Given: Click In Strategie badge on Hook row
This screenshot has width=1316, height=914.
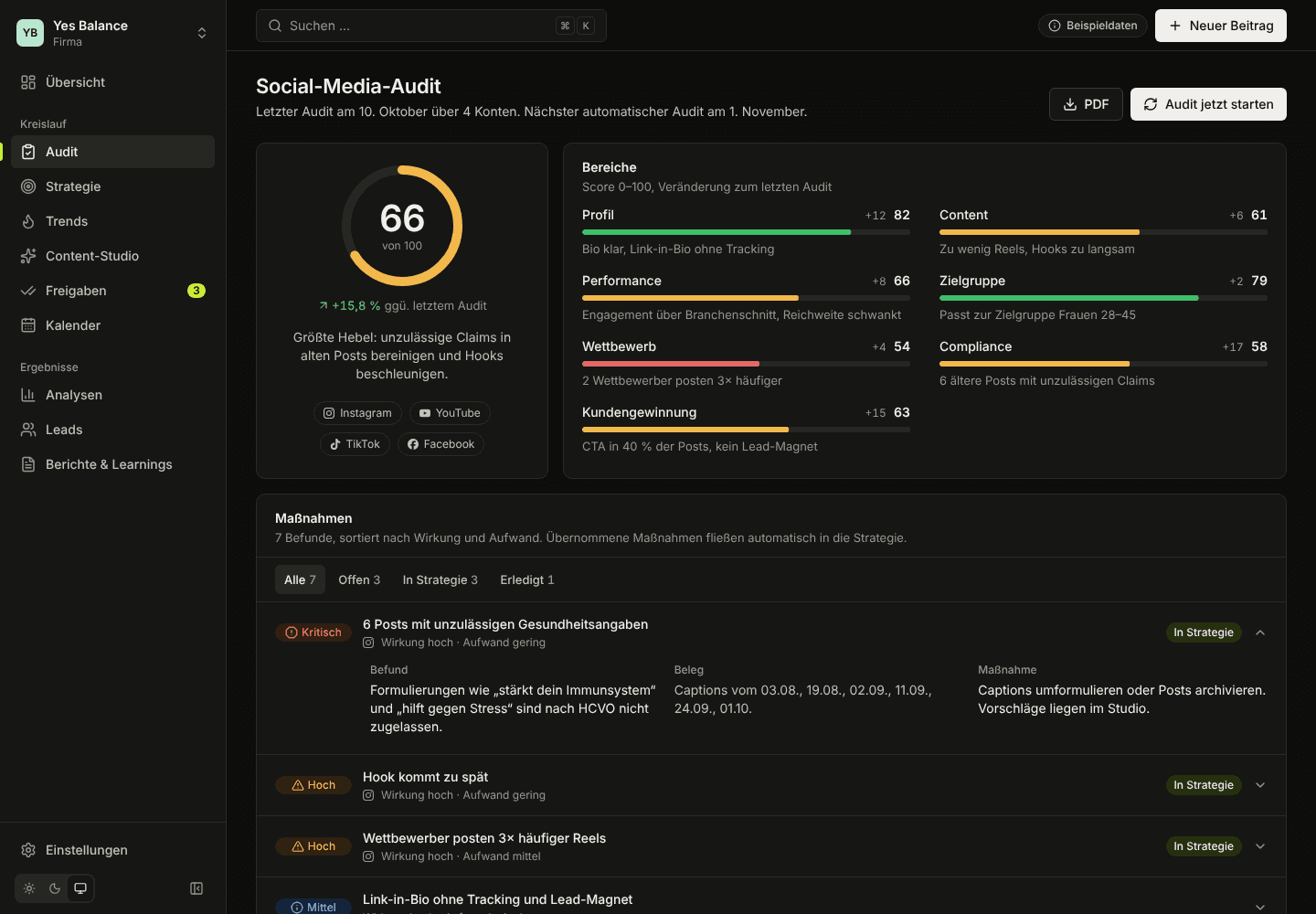Looking at the screenshot, I should (1204, 785).
